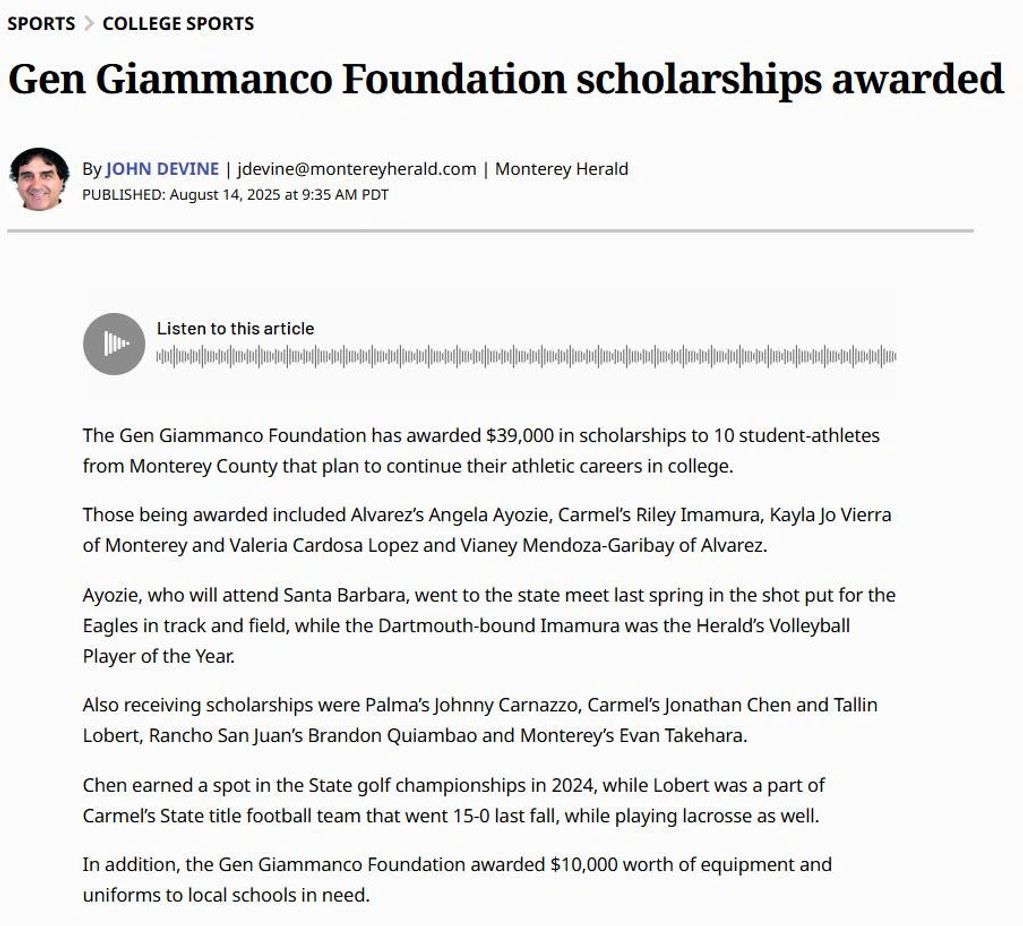Click the "Listen to this article" label
Screen dimensions: 1023x926
(x=235, y=328)
